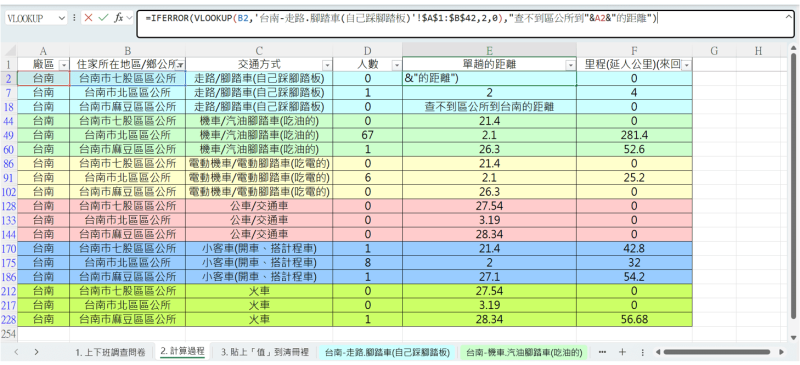Open sheet 3. 貼上「值」到清冊裡
The height and width of the screenshot is (365, 800).
pyautogui.click(x=265, y=352)
